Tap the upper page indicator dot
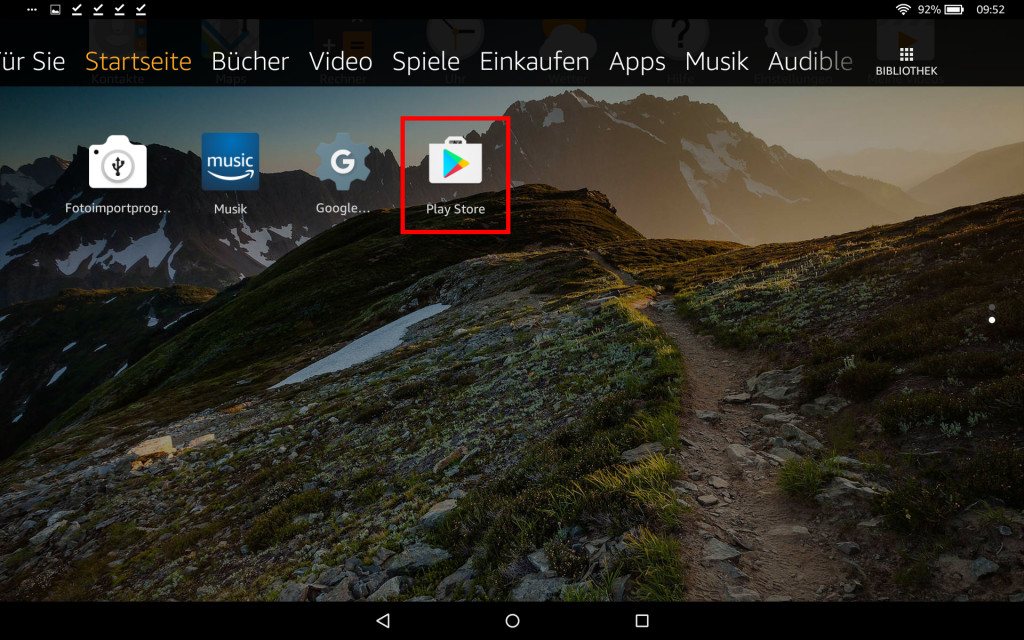 (991, 307)
